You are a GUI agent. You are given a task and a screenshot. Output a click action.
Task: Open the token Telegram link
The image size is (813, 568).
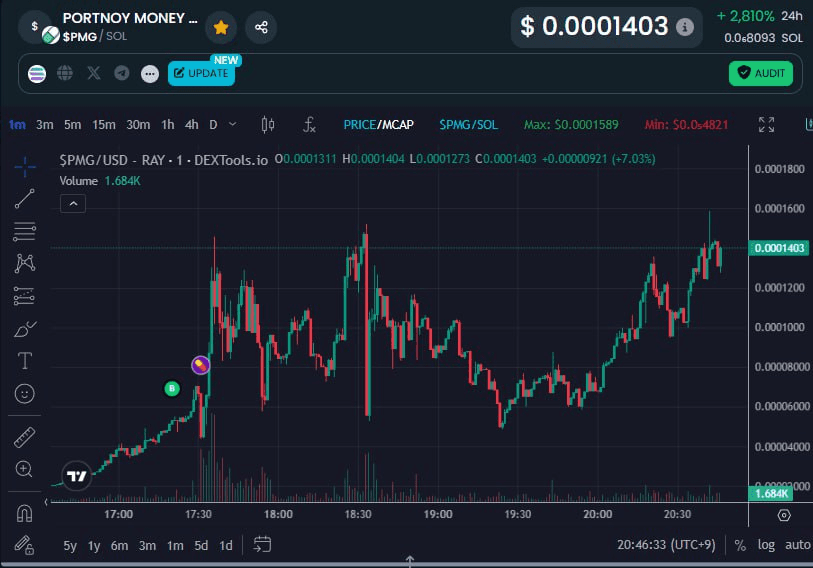point(122,73)
